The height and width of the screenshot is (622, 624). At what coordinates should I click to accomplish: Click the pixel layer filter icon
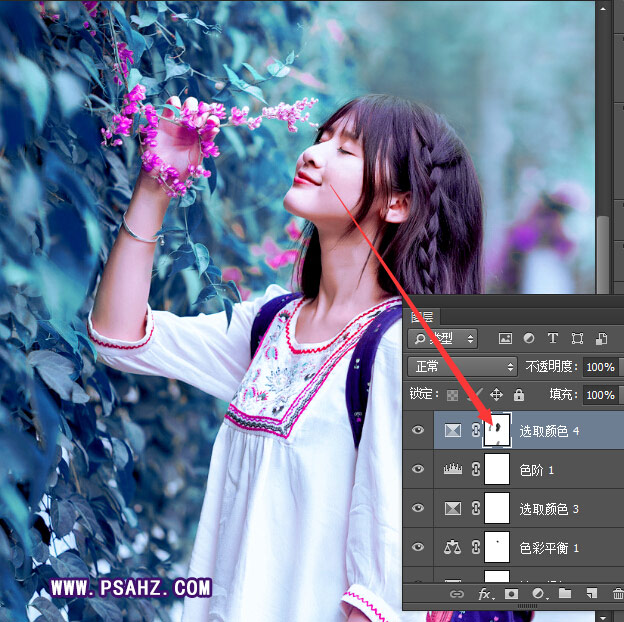click(x=505, y=339)
